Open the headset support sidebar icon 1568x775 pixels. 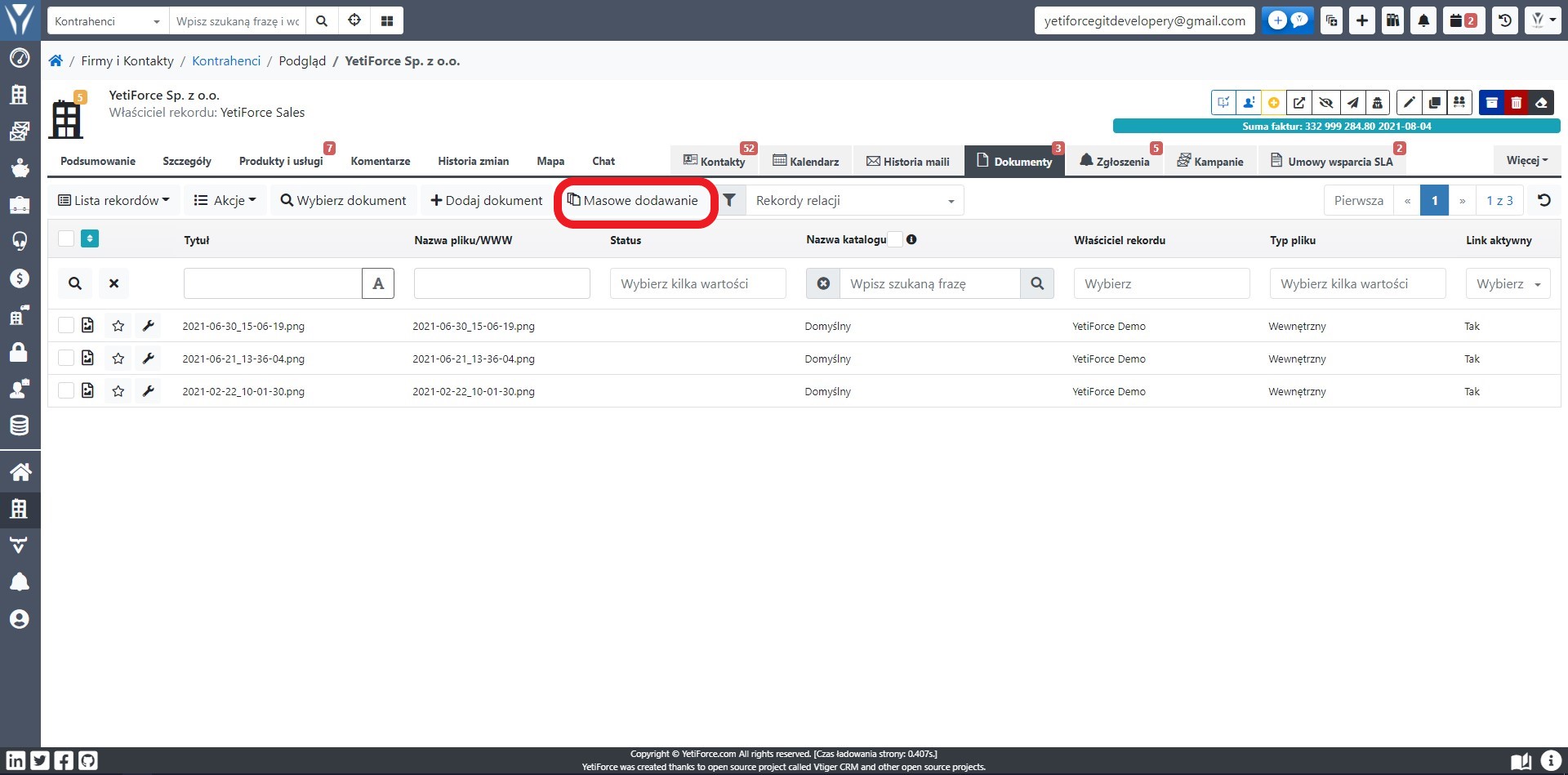20,241
